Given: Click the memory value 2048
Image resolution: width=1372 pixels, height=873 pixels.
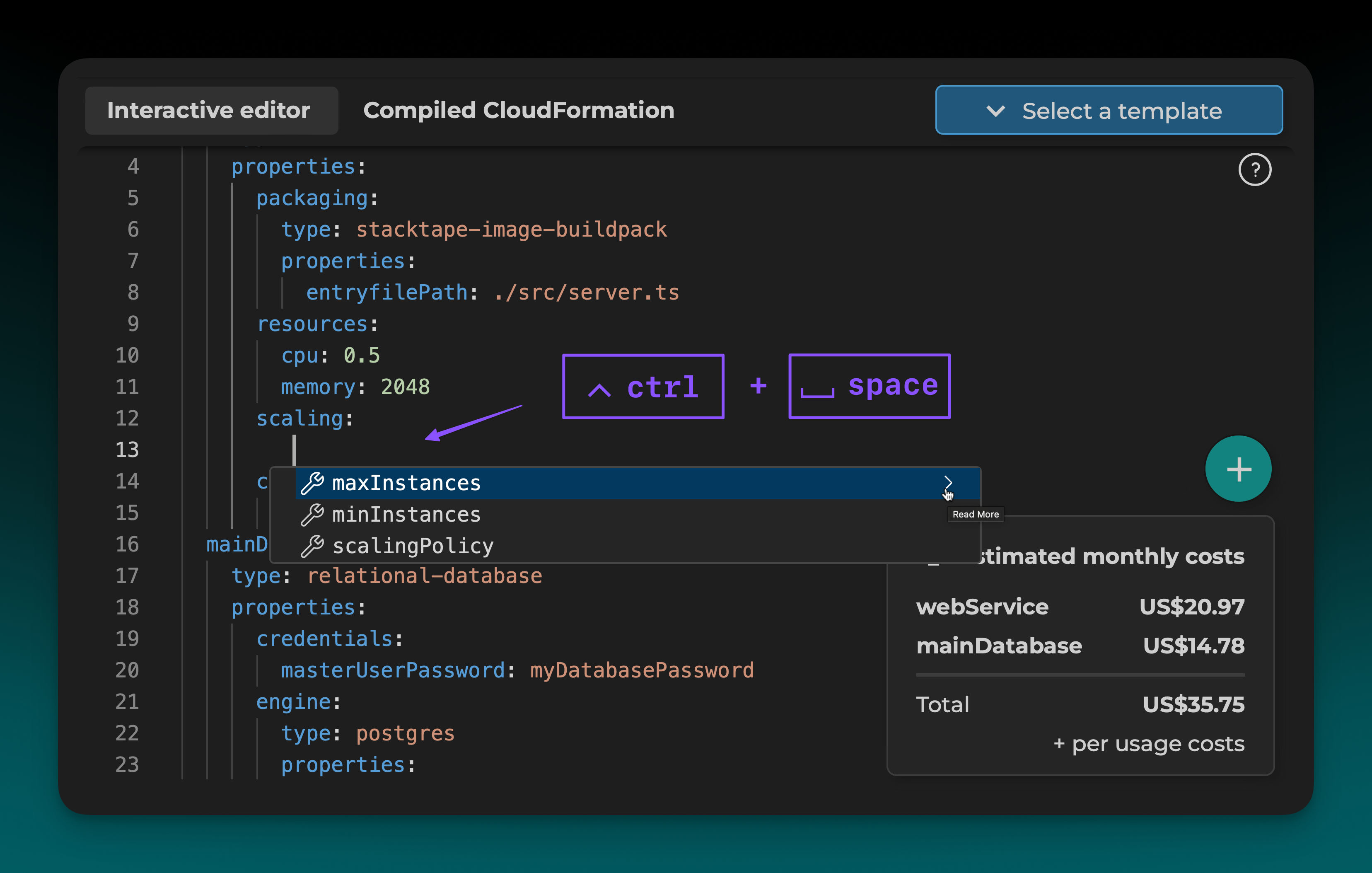Looking at the screenshot, I should pos(405,387).
